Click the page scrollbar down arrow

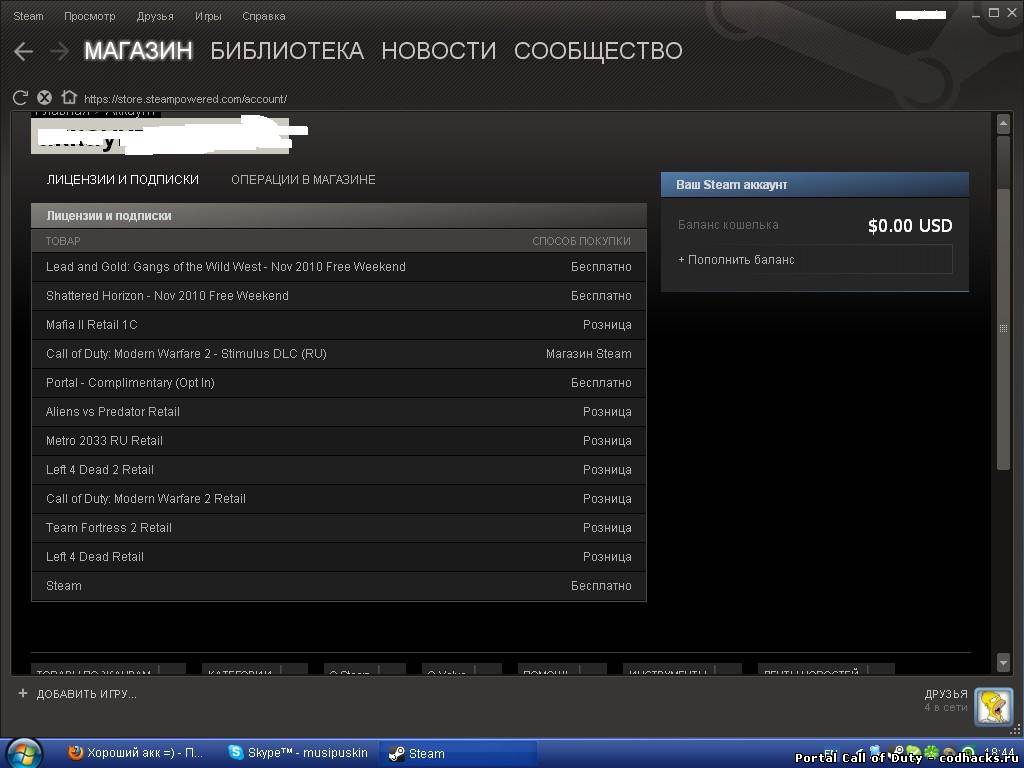(x=1004, y=663)
